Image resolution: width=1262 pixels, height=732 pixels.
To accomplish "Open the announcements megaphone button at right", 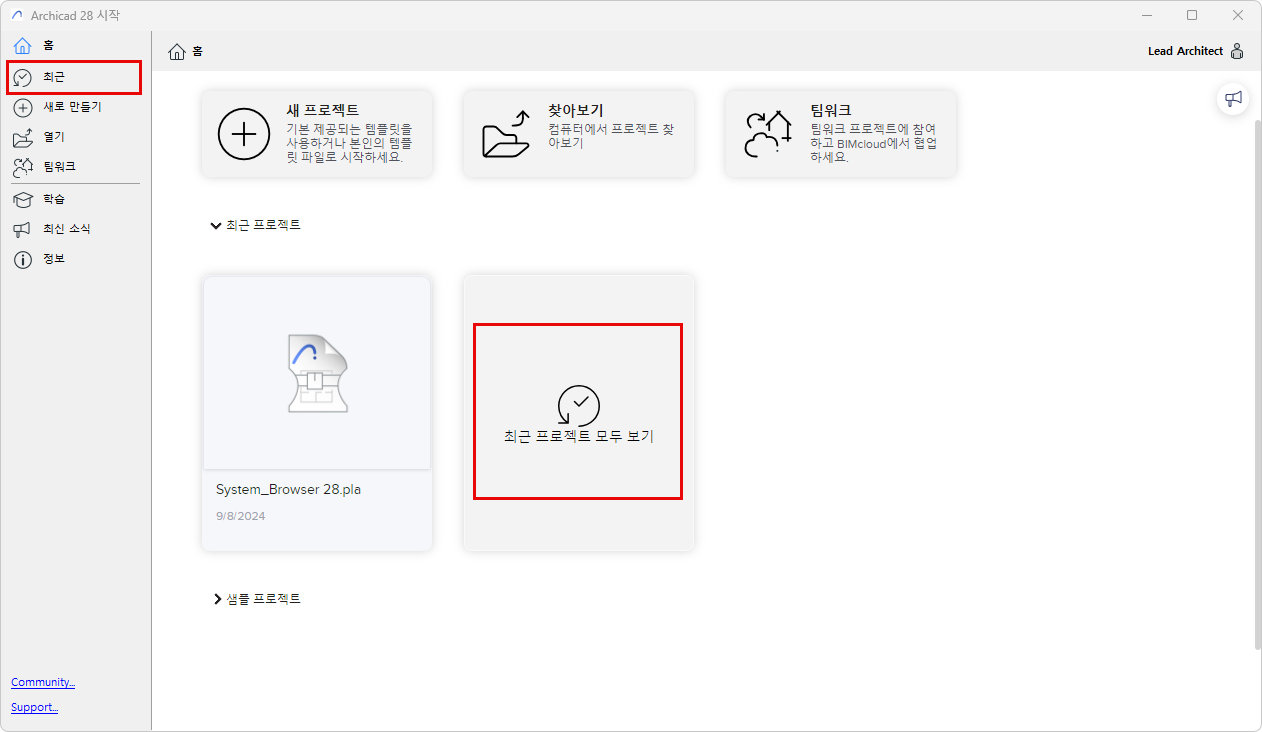I will coord(1234,98).
